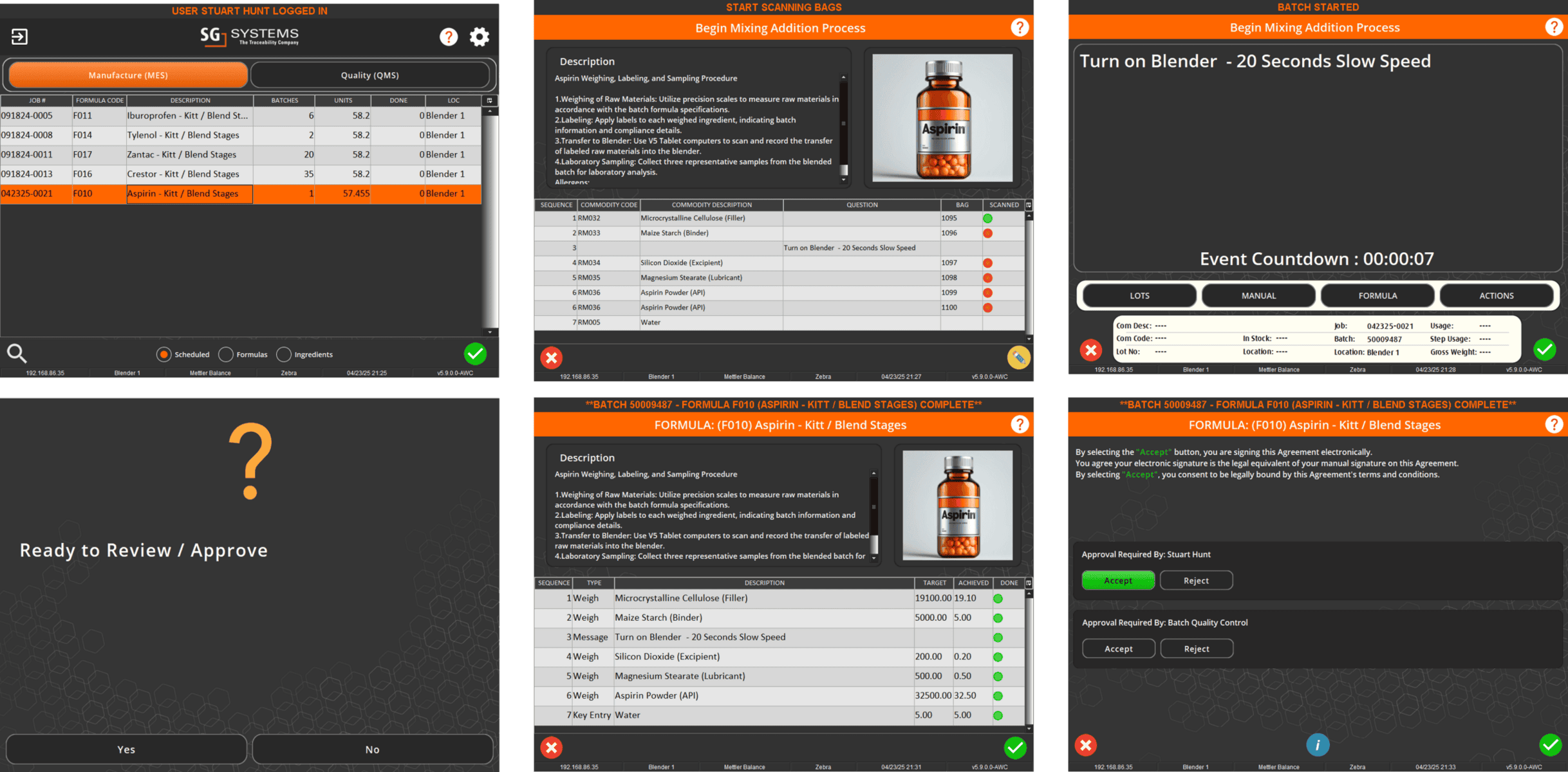Image resolution: width=1568 pixels, height=772 pixels.
Task: Click the red X on the approval agreement screen
Action: point(1086,745)
